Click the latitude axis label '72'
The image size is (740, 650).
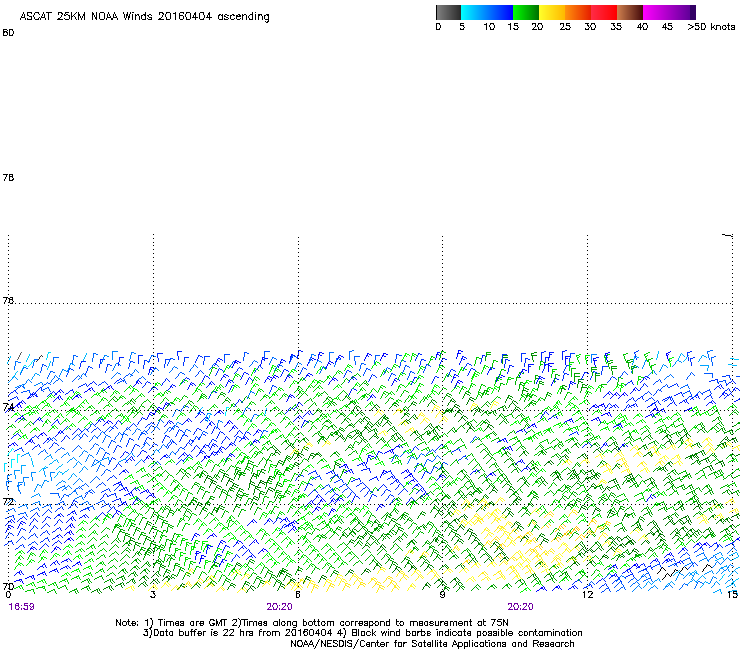point(8,501)
